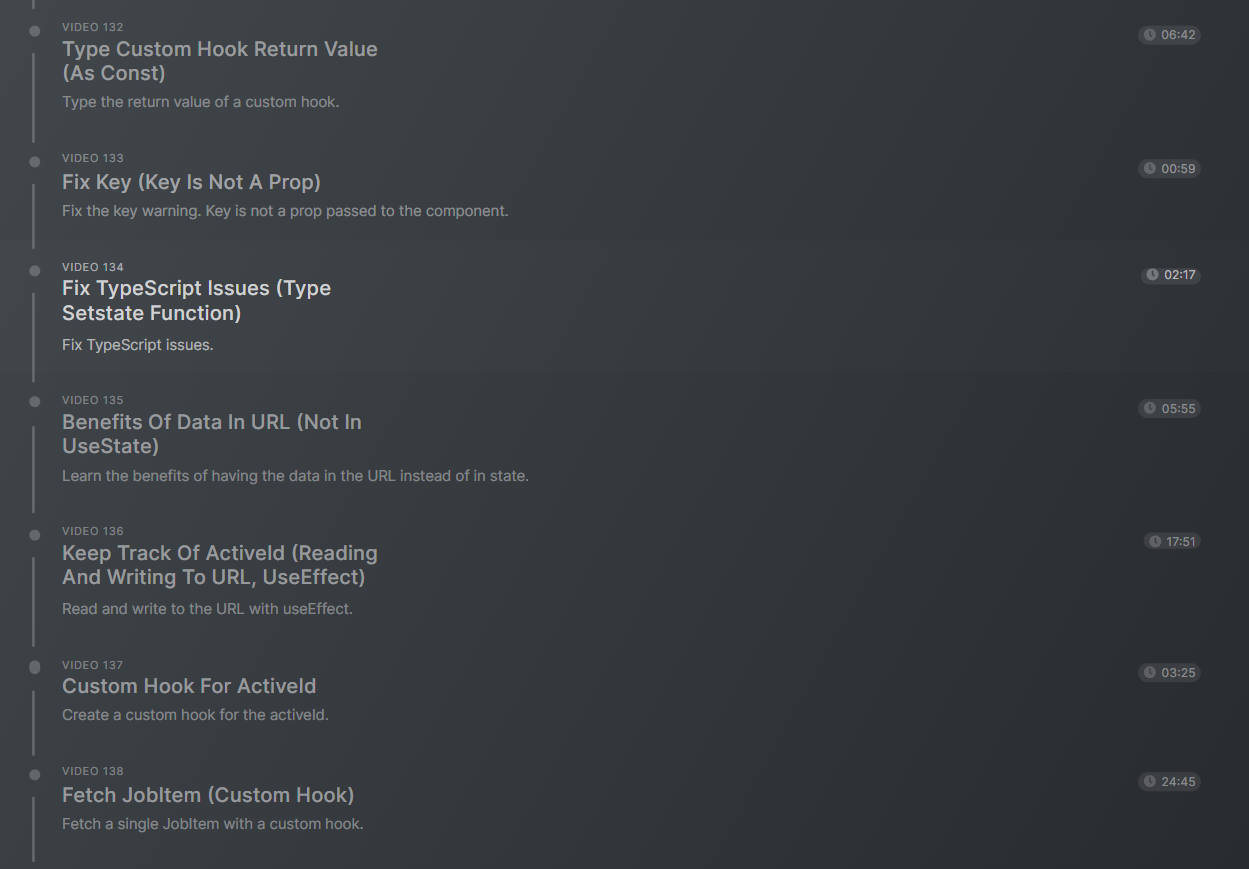Select the timeline dot for Video 136
1249x869 pixels.
[35, 535]
